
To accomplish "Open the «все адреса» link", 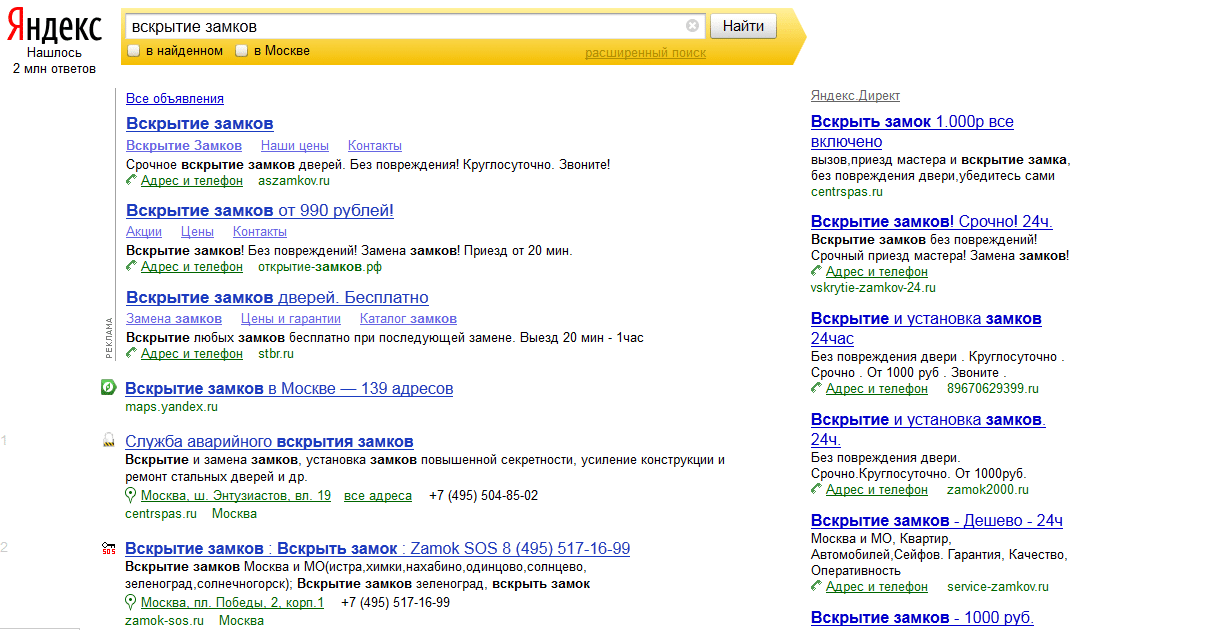I will (x=378, y=496).
